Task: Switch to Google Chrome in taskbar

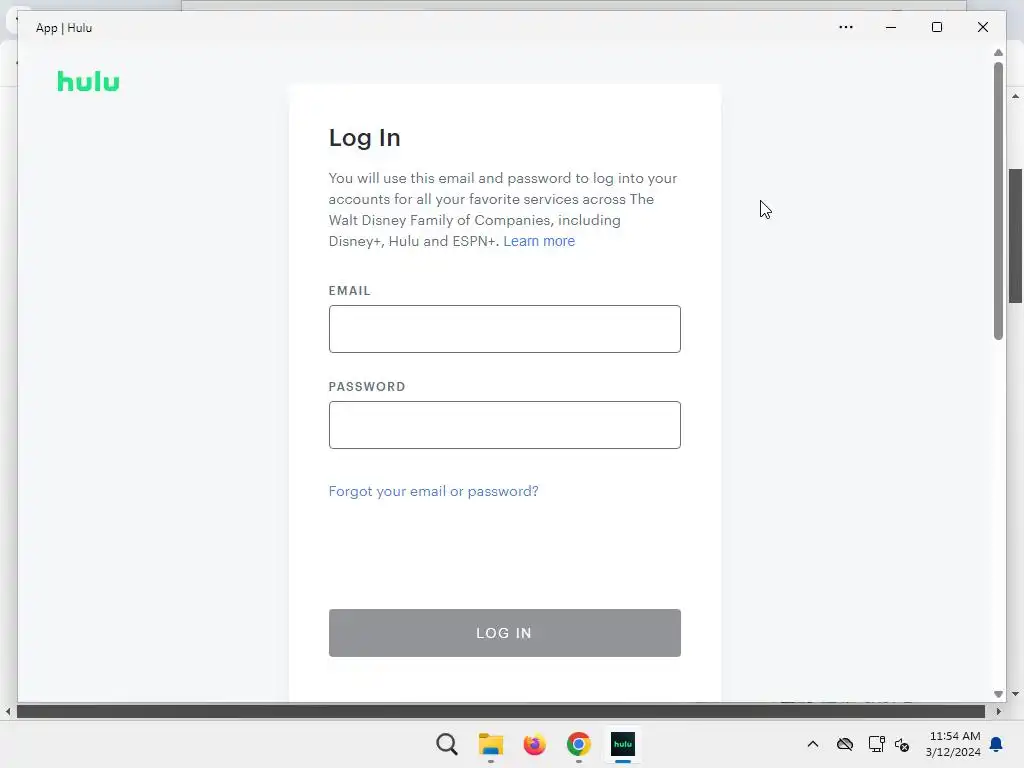Action: click(579, 744)
